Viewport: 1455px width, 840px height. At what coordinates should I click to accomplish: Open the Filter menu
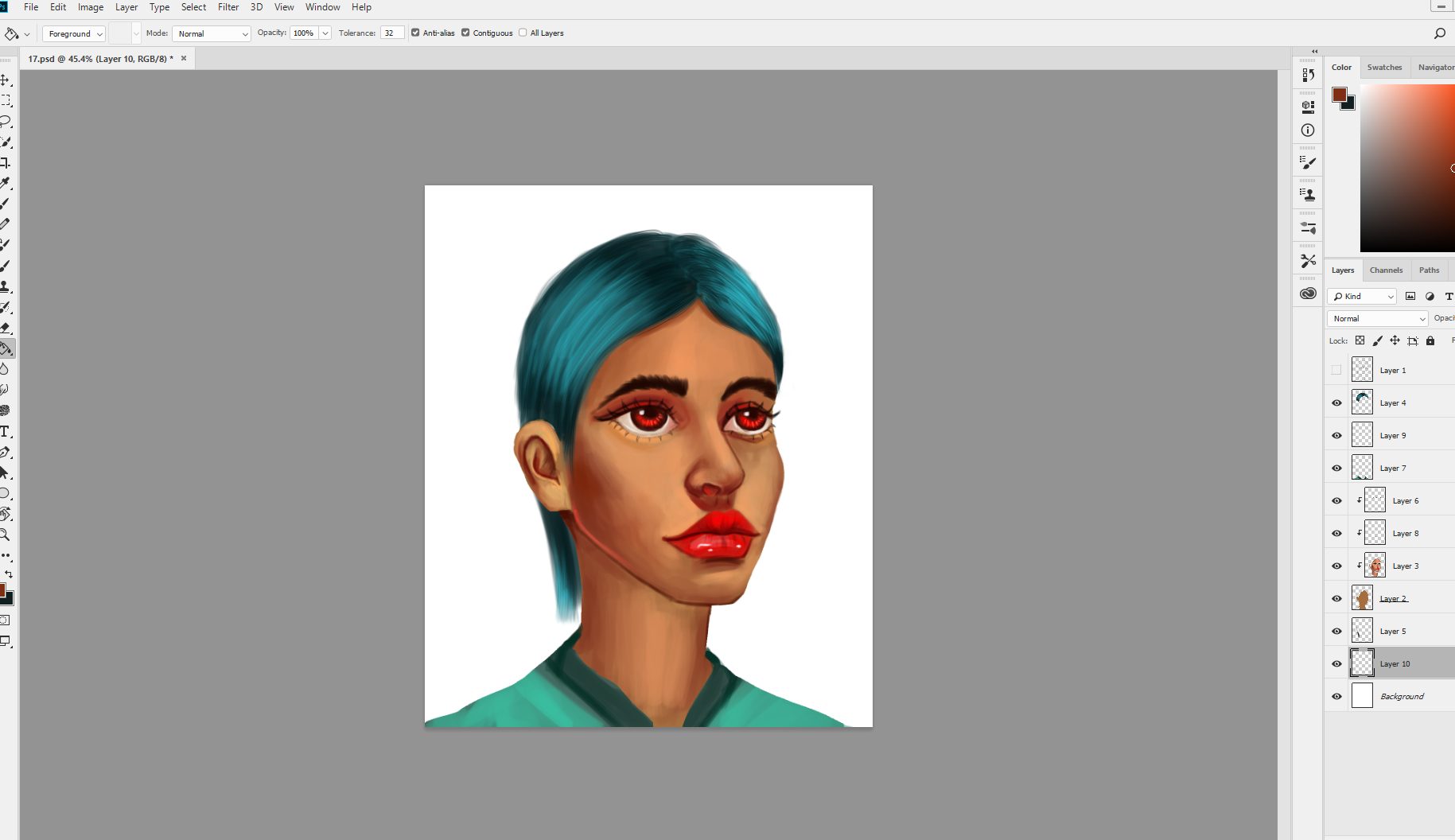[228, 7]
